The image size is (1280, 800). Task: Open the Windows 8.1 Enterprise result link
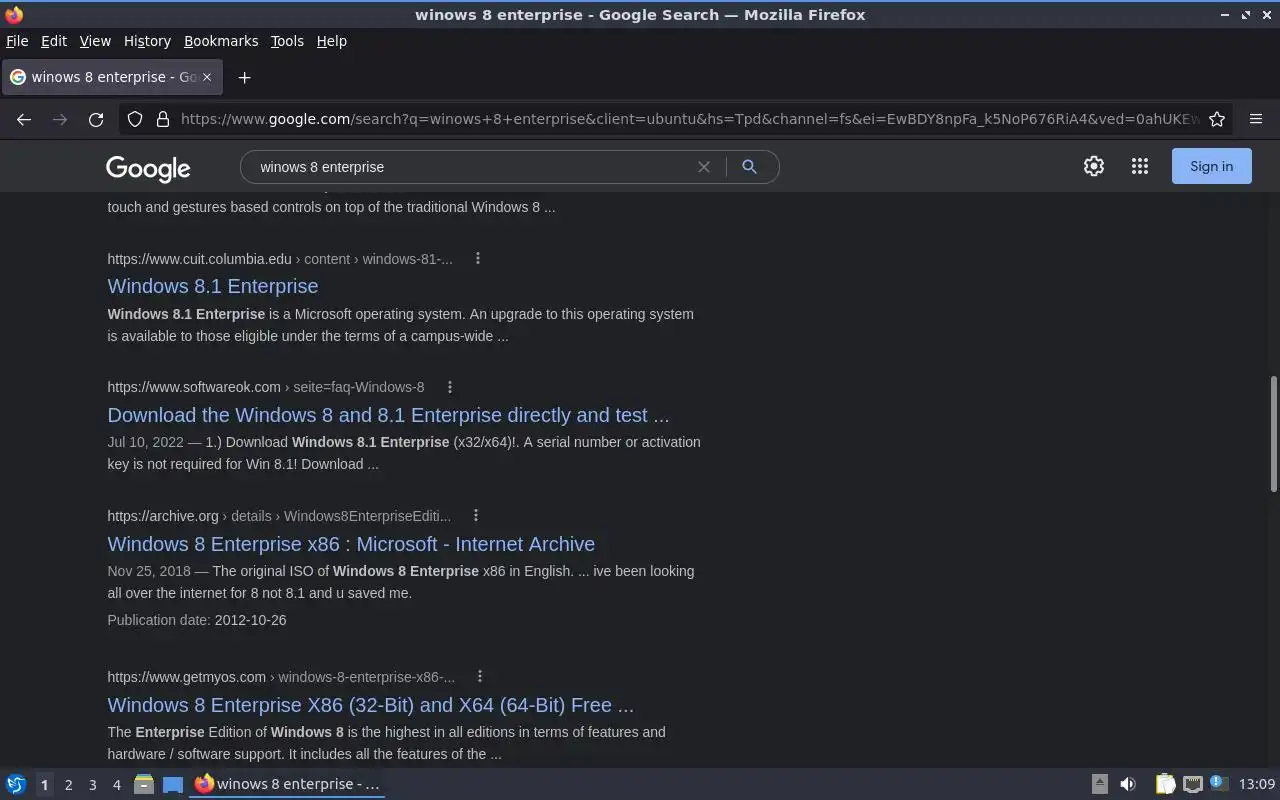[x=213, y=286]
